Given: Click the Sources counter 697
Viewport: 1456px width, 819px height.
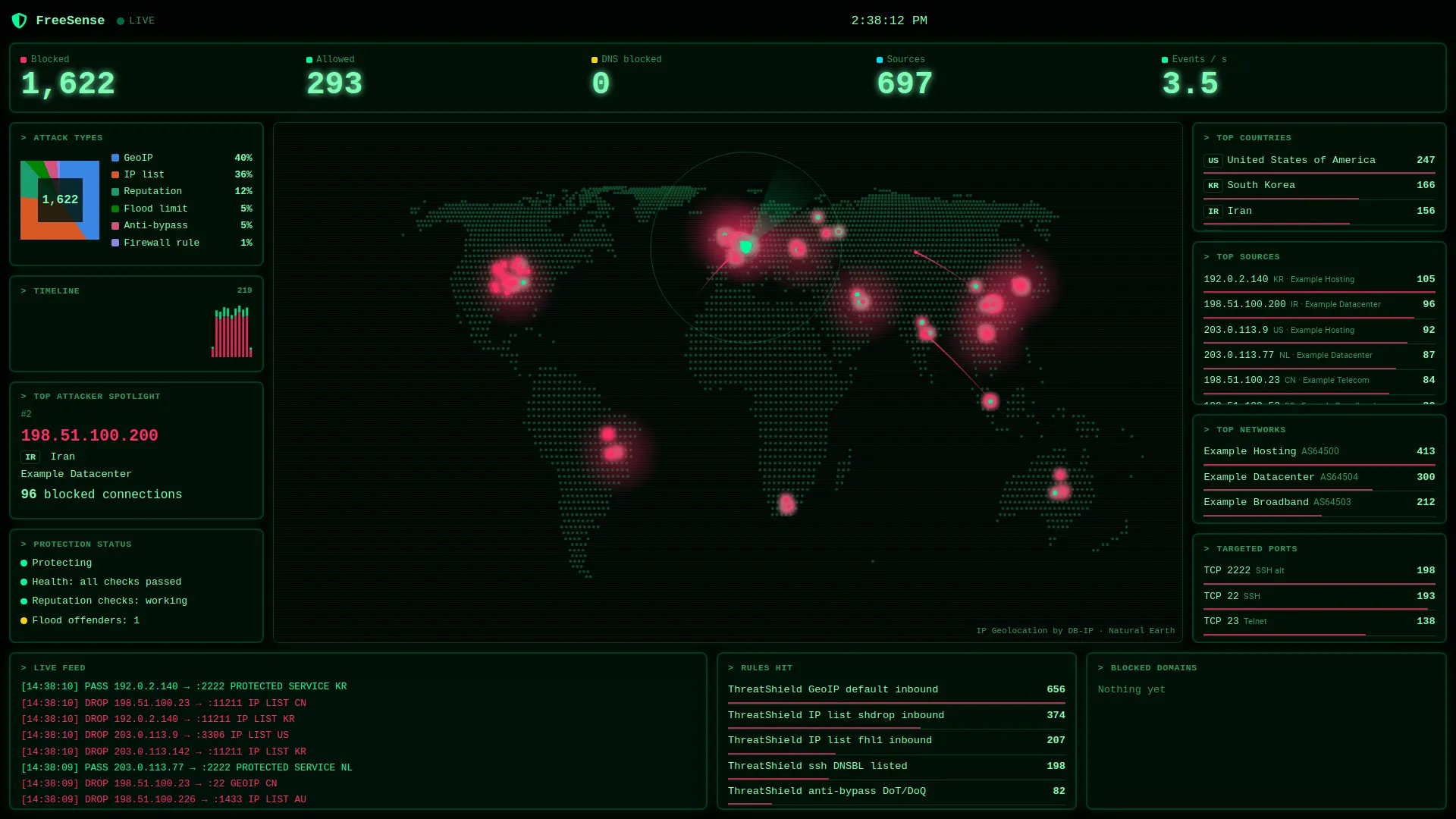Looking at the screenshot, I should tap(905, 84).
